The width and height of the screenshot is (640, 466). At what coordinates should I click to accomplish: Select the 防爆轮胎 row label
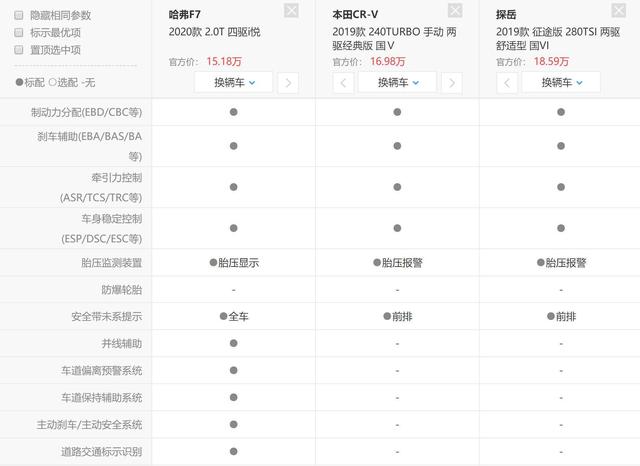122,290
